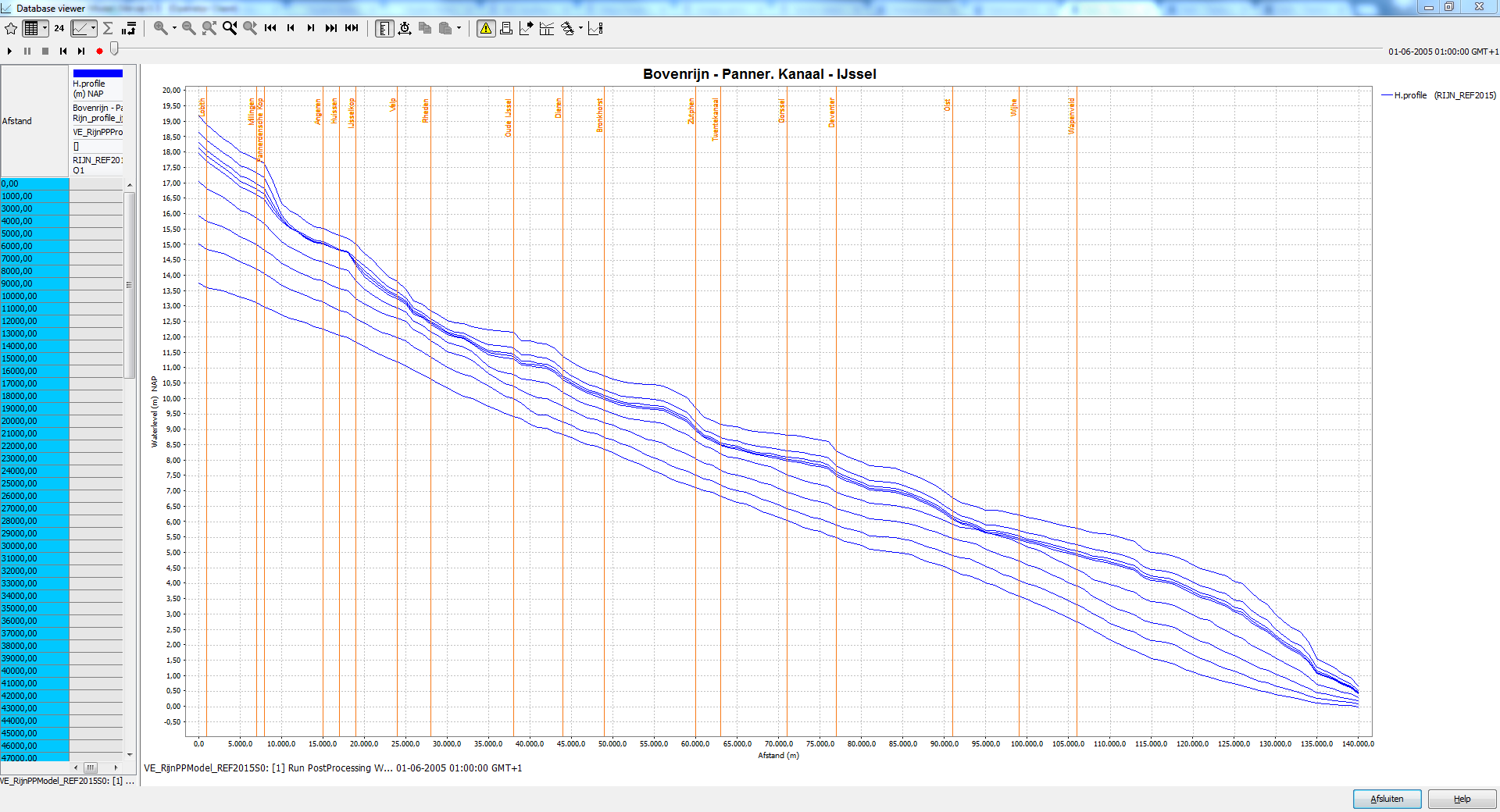Open the chart type dropdown arrow
Image resolution: width=1500 pixels, height=812 pixels.
point(93,28)
